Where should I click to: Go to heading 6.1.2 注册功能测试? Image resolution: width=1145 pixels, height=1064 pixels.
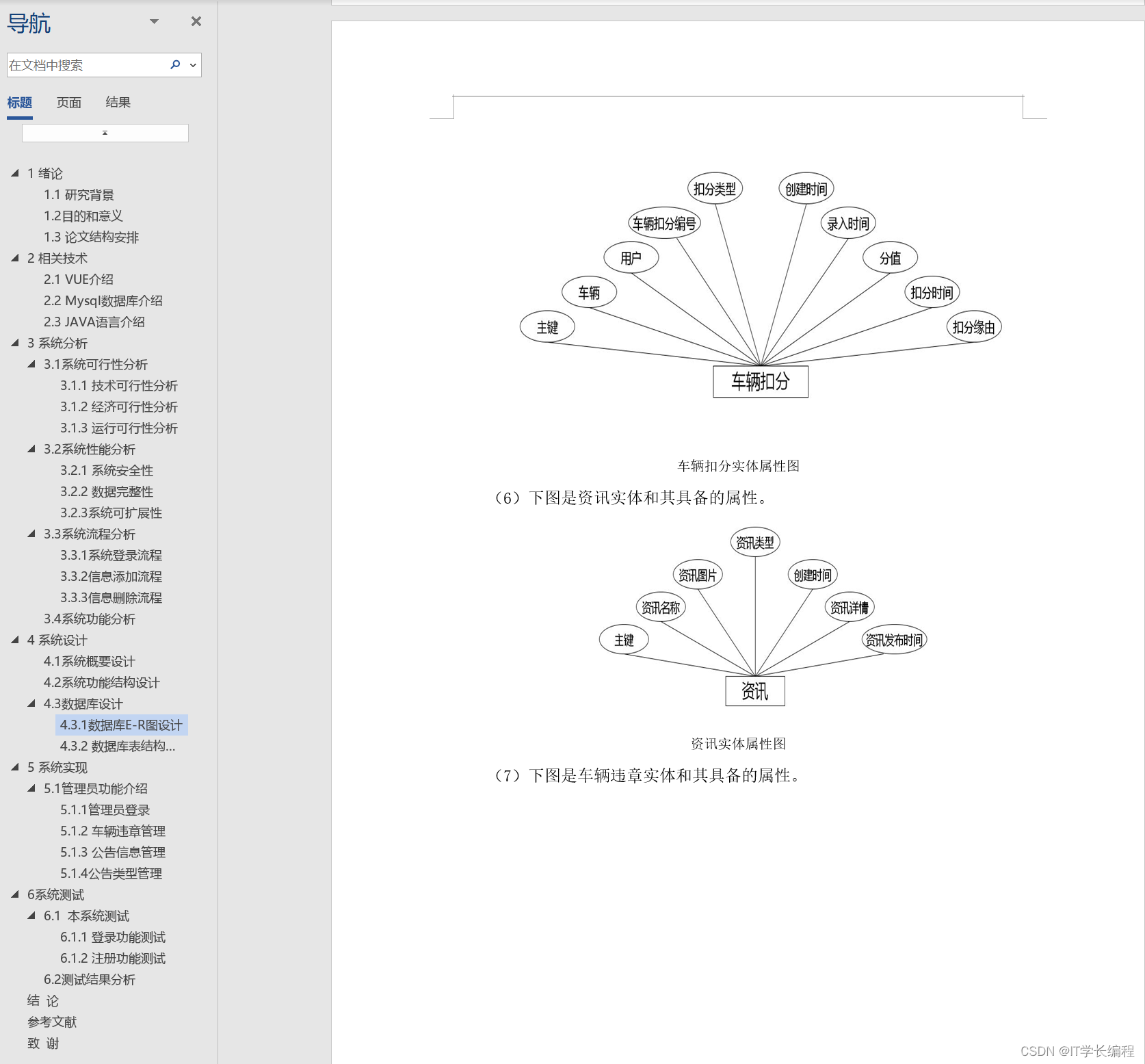coord(113,958)
